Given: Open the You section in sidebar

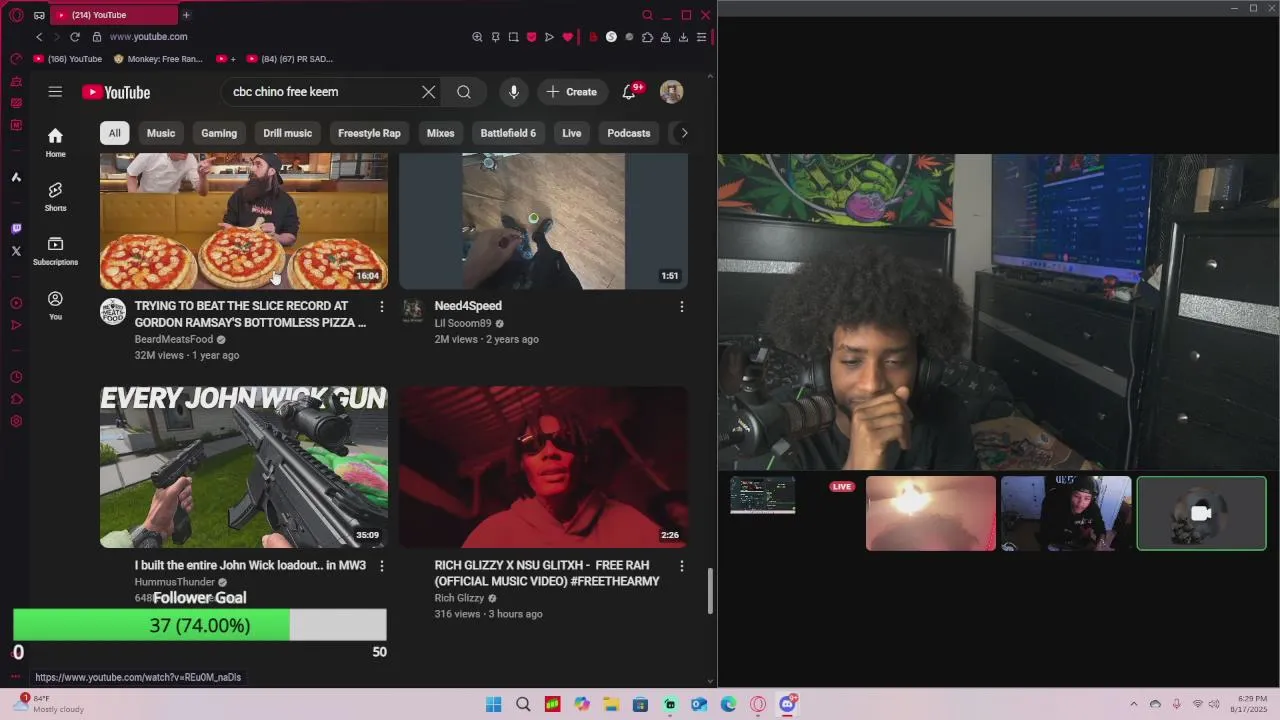Looking at the screenshot, I should pyautogui.click(x=55, y=306).
